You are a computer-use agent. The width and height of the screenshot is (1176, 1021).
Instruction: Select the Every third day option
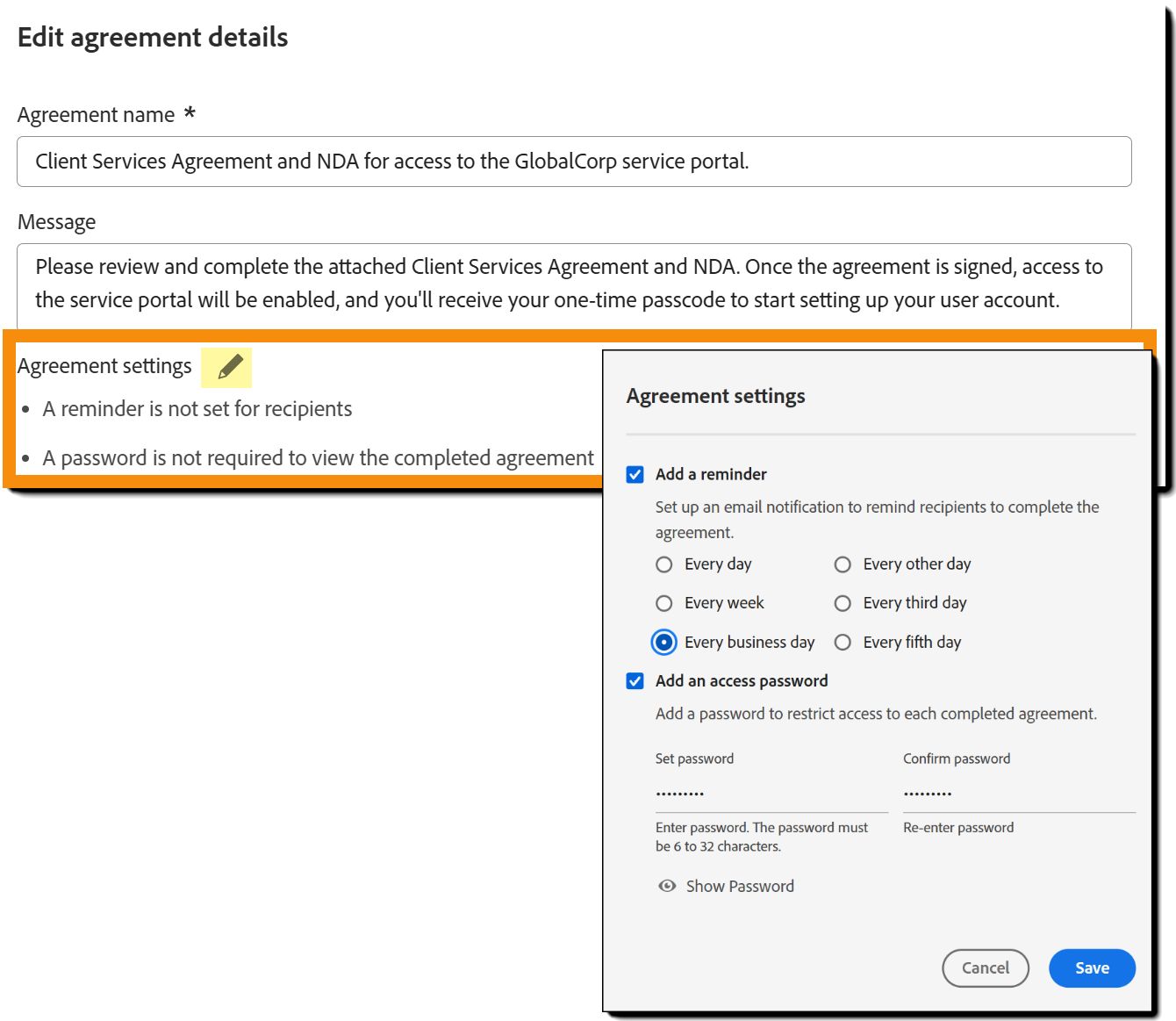pyautogui.click(x=843, y=603)
